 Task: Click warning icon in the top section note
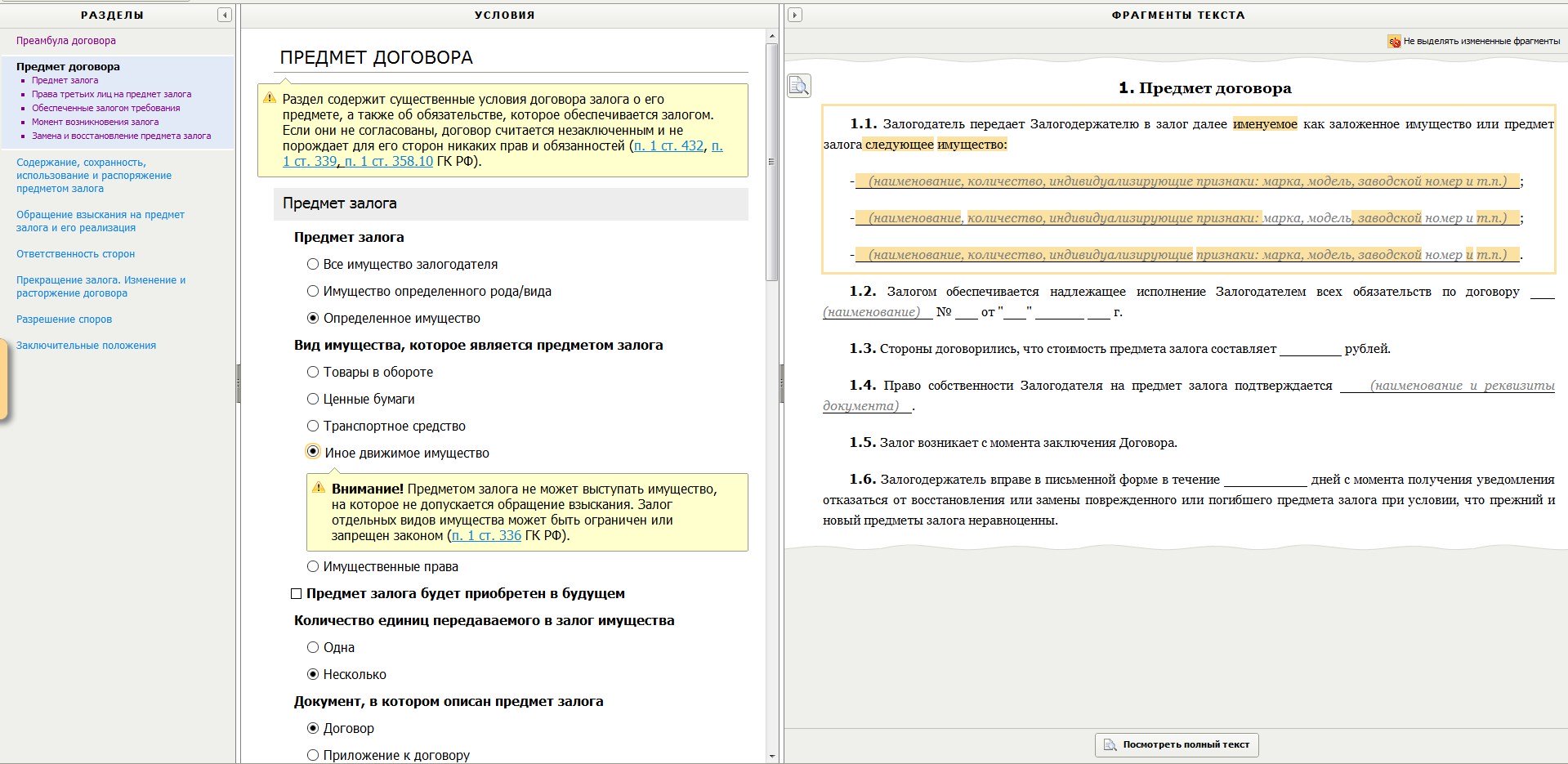[x=270, y=98]
